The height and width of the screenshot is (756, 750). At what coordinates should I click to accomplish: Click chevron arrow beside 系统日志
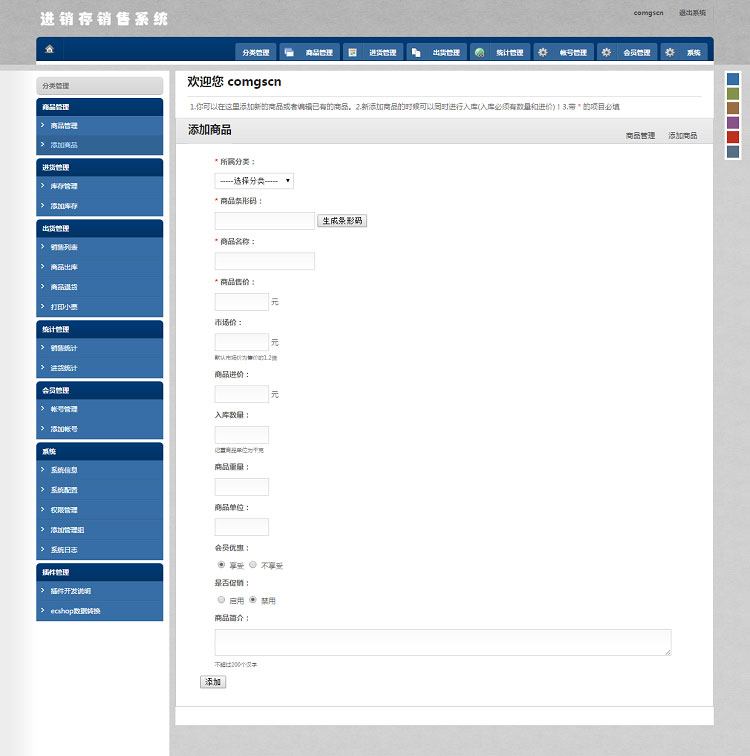42,550
